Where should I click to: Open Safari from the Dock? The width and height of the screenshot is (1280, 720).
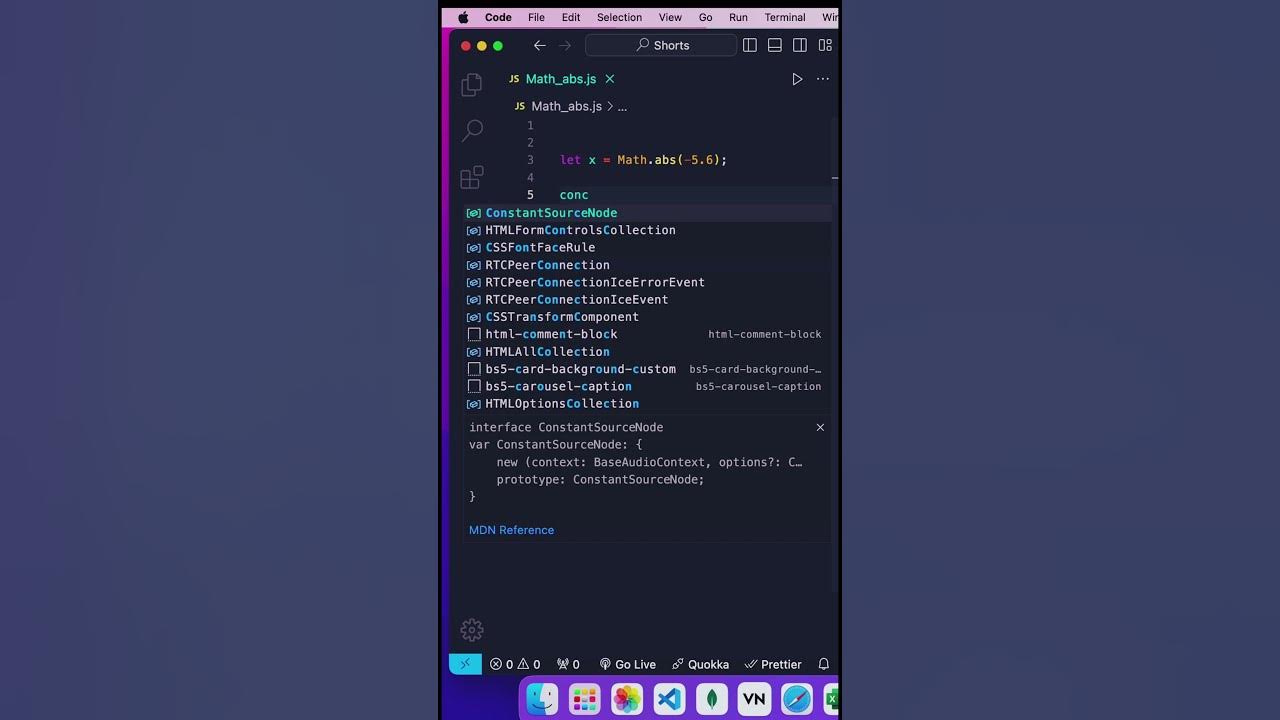[797, 698]
